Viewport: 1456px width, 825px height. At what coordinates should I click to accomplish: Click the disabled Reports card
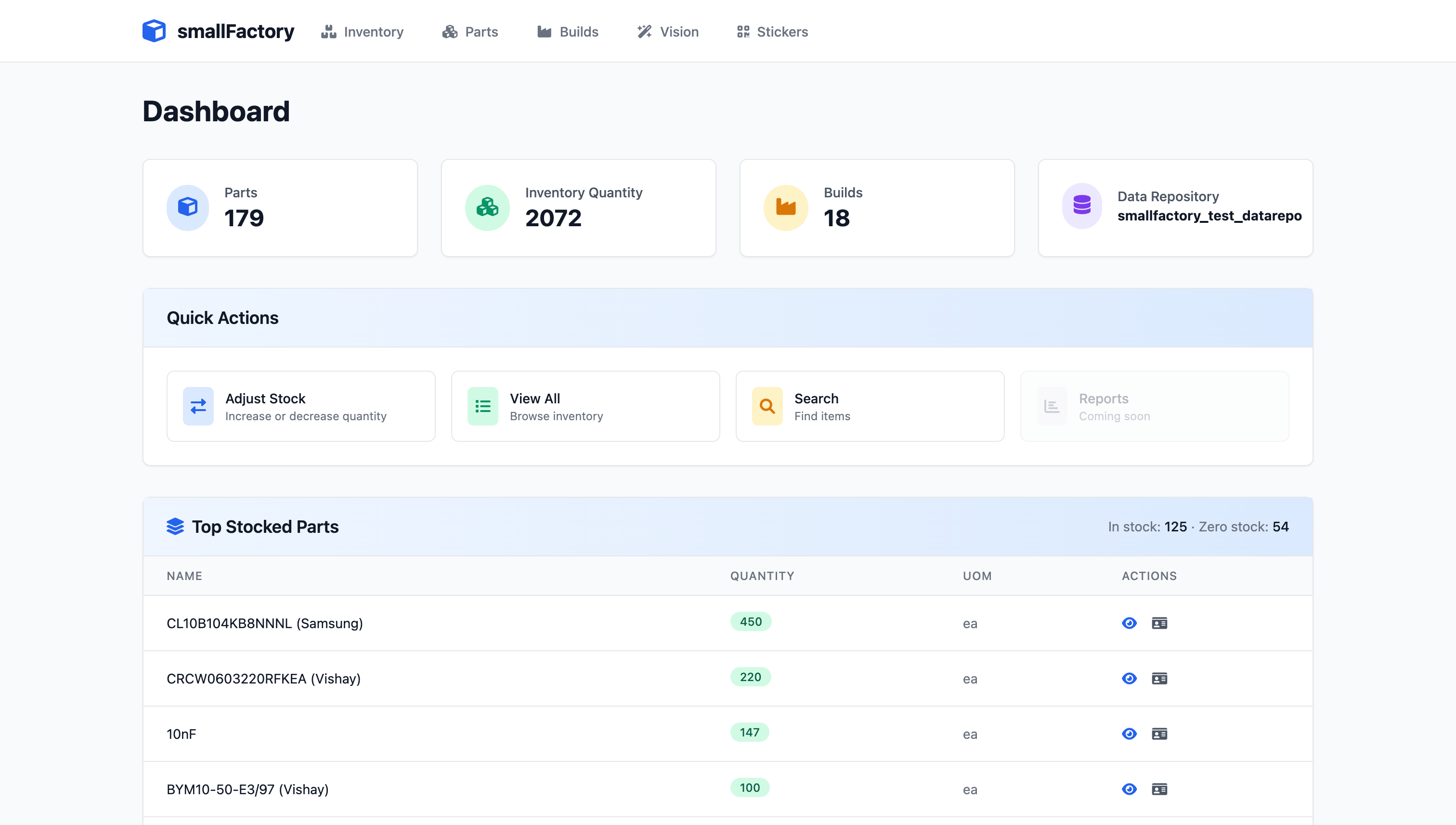pos(1154,406)
